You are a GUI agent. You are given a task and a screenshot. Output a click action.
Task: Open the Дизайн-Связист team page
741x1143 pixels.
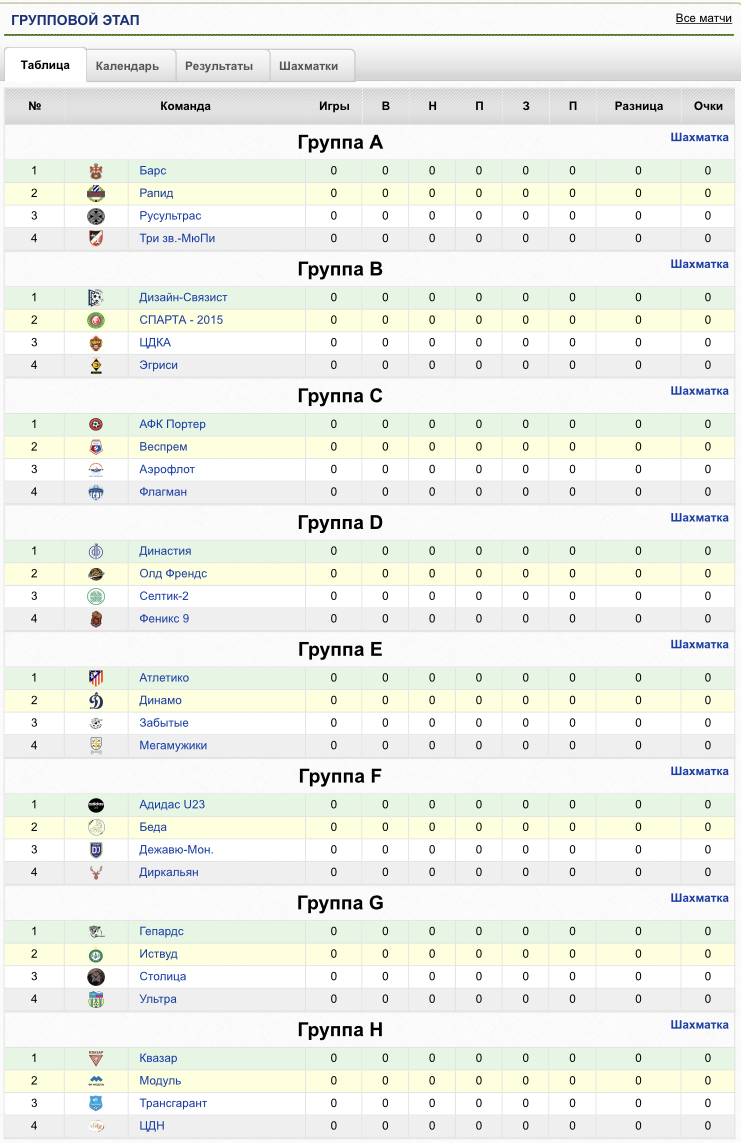183,297
